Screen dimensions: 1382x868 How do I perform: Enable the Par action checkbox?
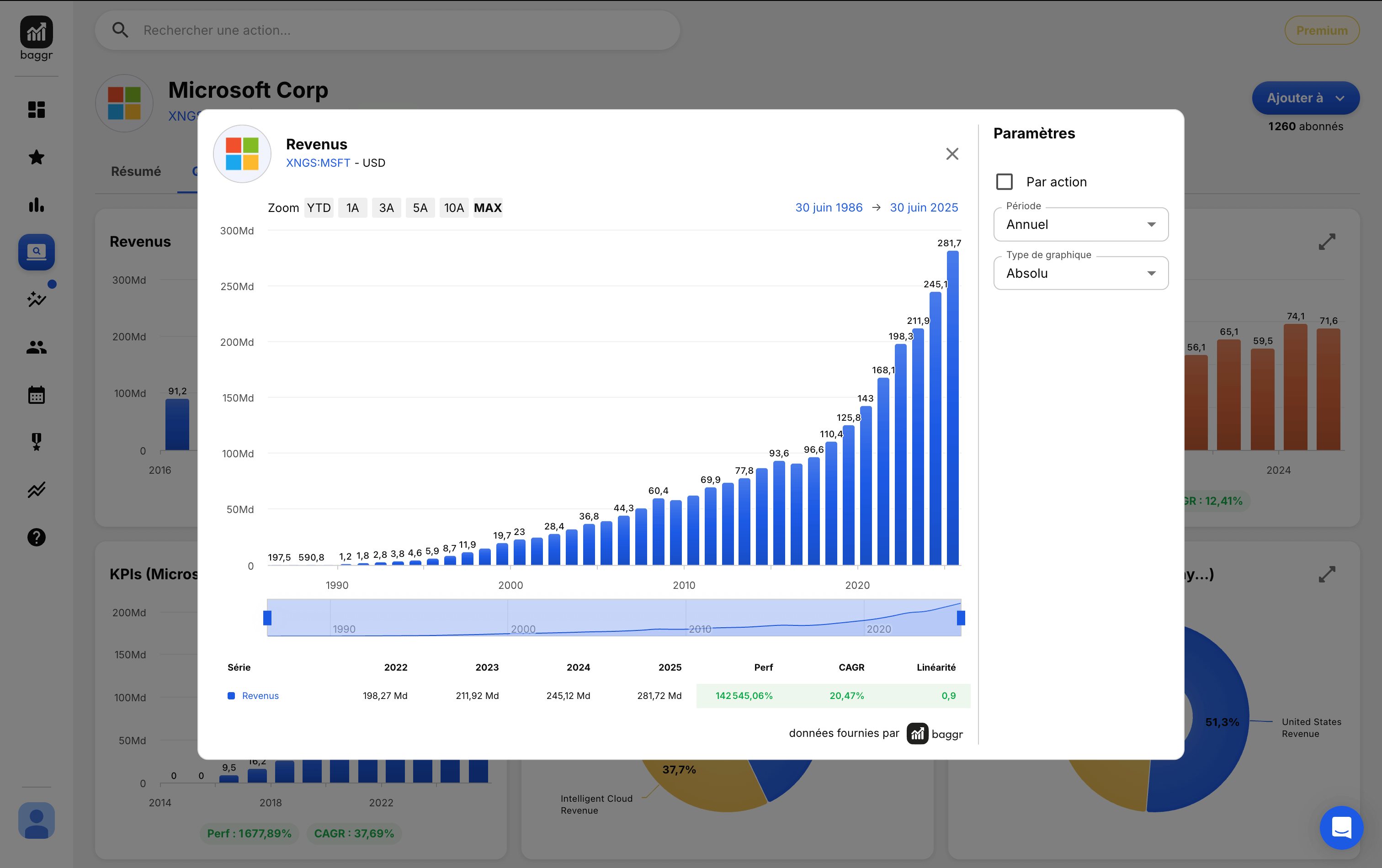(1005, 182)
